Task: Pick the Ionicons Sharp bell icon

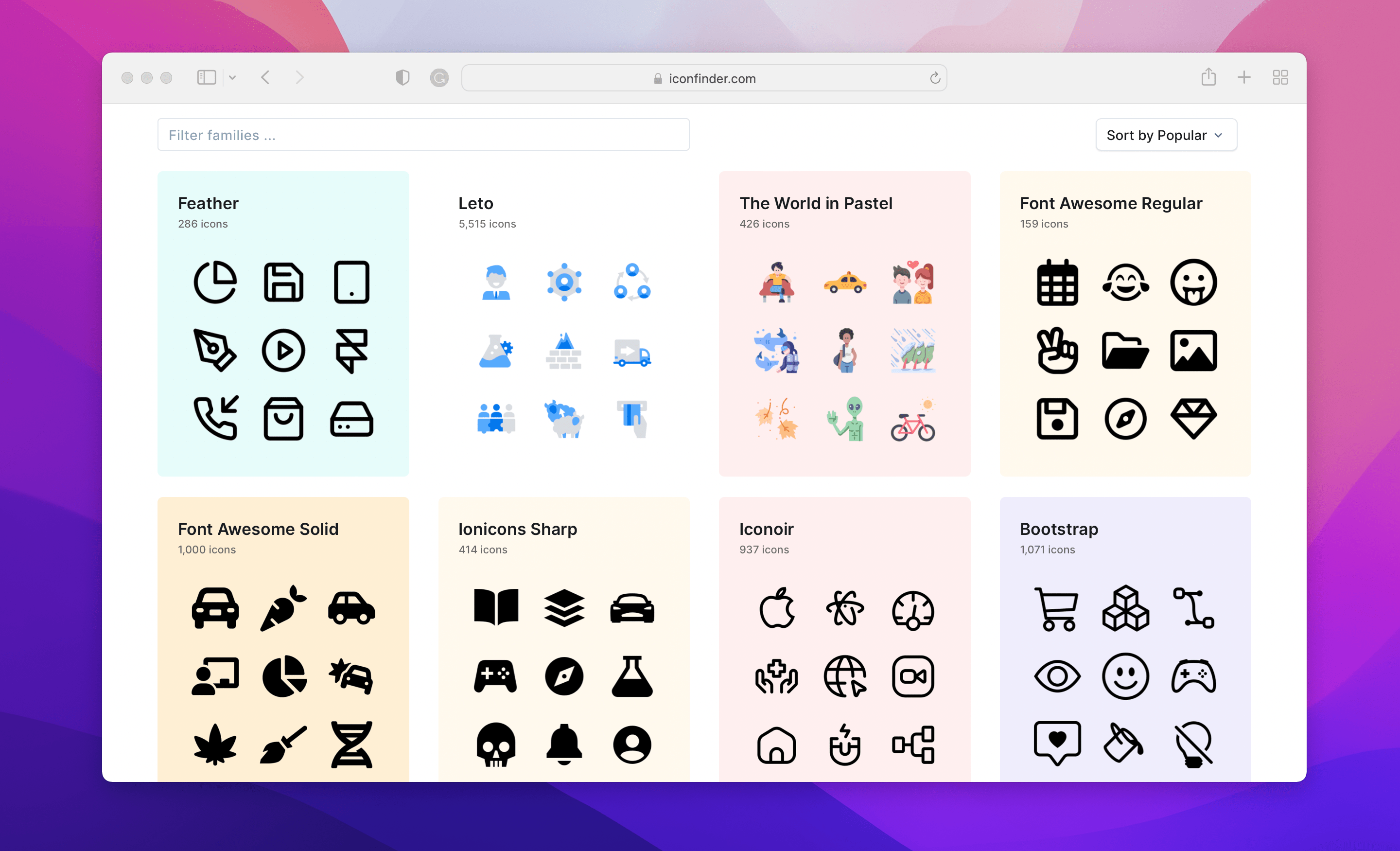Action: (564, 745)
